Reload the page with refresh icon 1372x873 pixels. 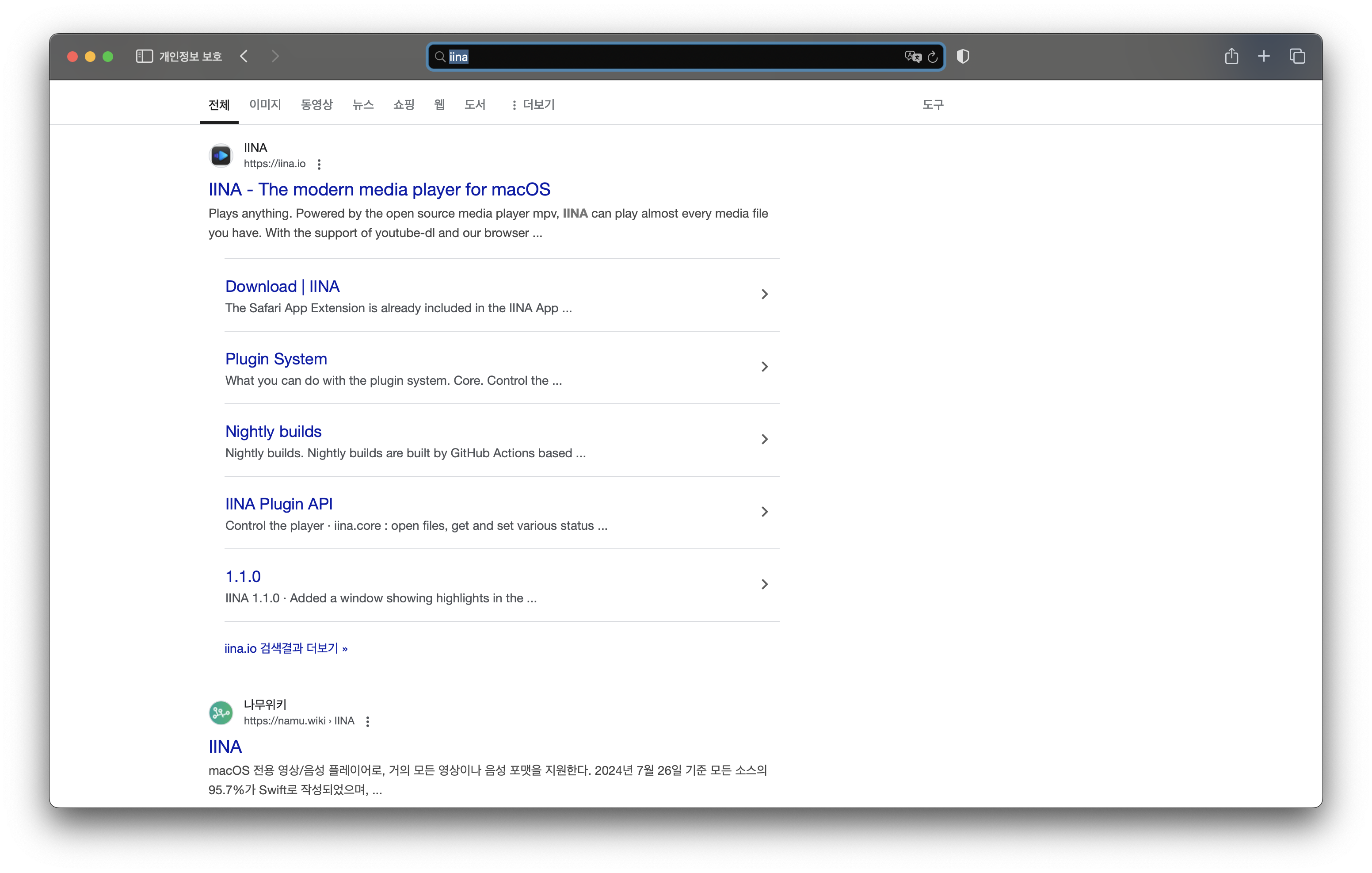pyautogui.click(x=933, y=57)
